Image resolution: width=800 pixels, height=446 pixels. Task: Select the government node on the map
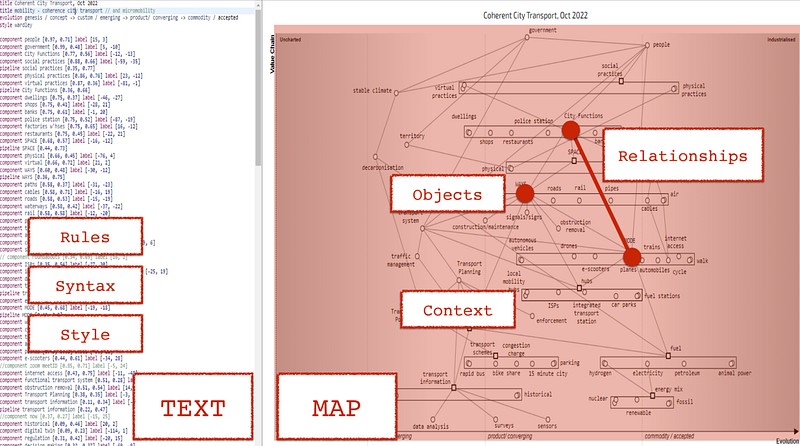click(527, 37)
